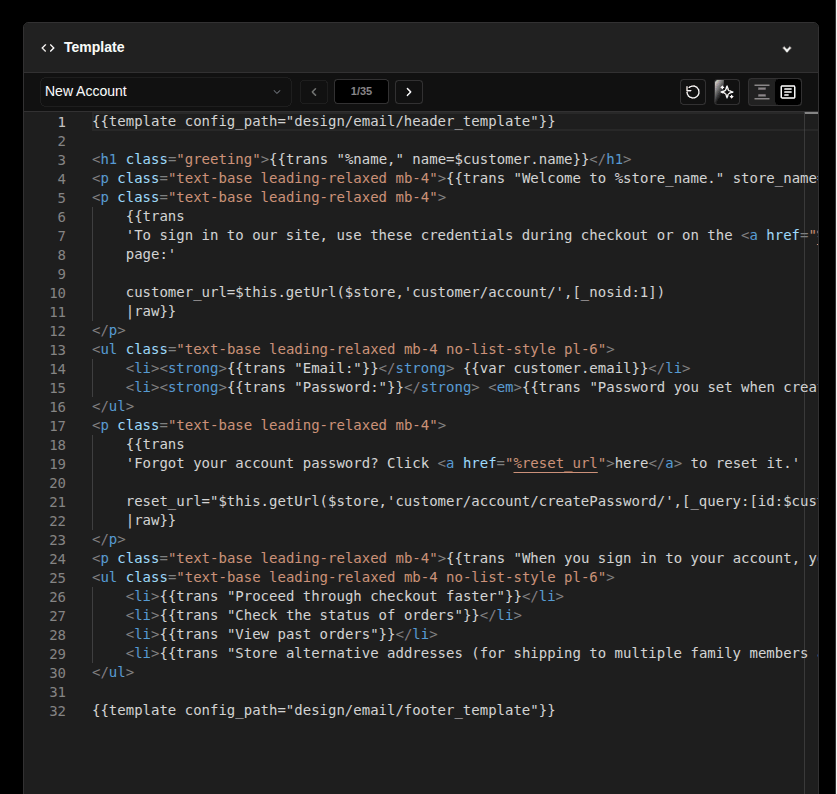Click the AI sparkle generation icon
Image resolution: width=837 pixels, height=794 pixels.
pos(726,91)
